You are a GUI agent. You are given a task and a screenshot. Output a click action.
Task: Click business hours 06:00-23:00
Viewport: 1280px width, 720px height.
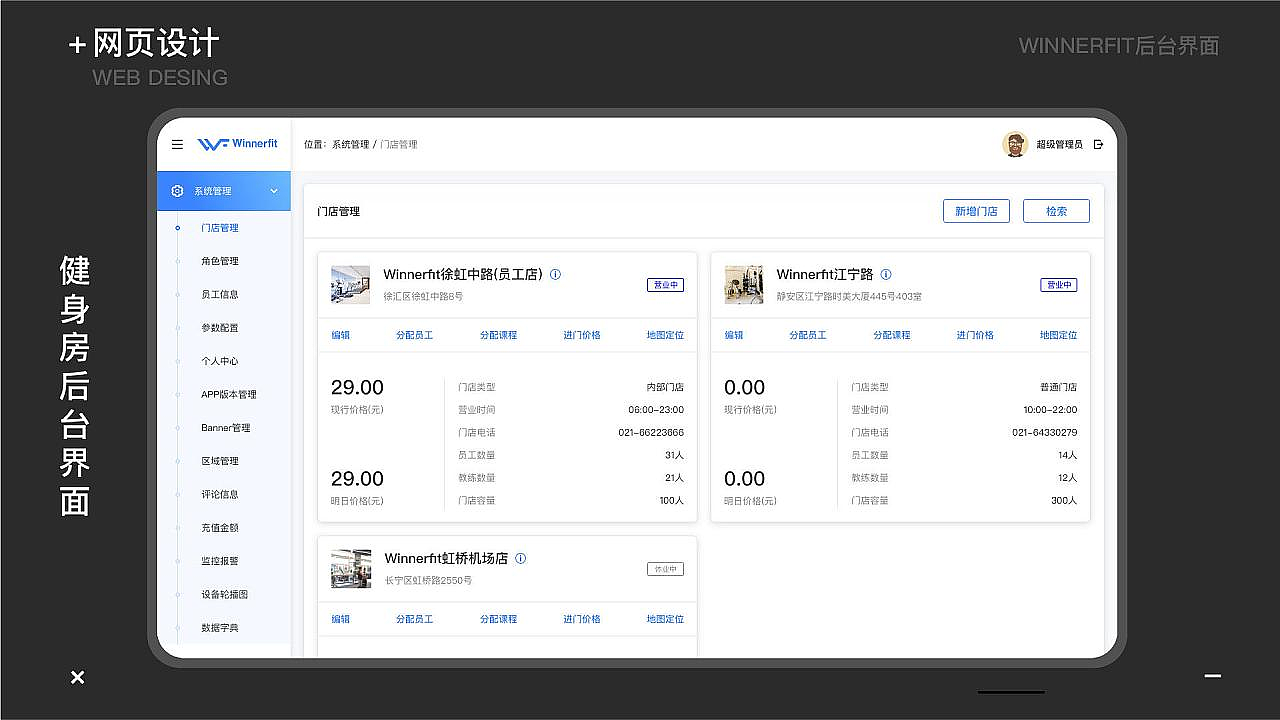(656, 410)
